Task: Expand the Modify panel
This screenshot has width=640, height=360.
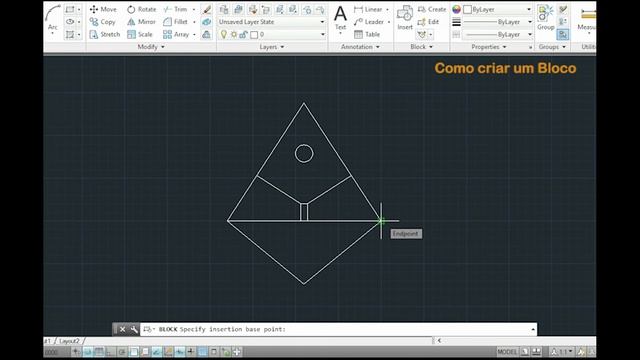Action: pos(151,47)
